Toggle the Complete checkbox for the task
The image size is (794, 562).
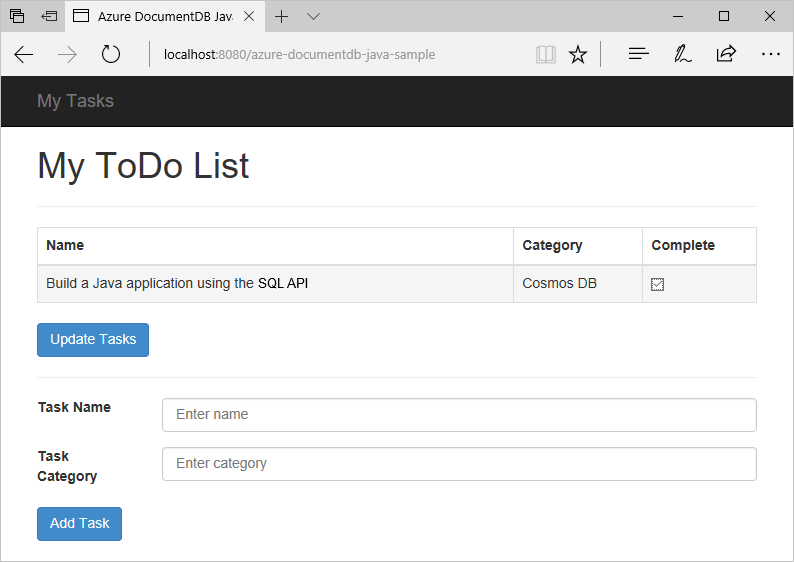[658, 284]
